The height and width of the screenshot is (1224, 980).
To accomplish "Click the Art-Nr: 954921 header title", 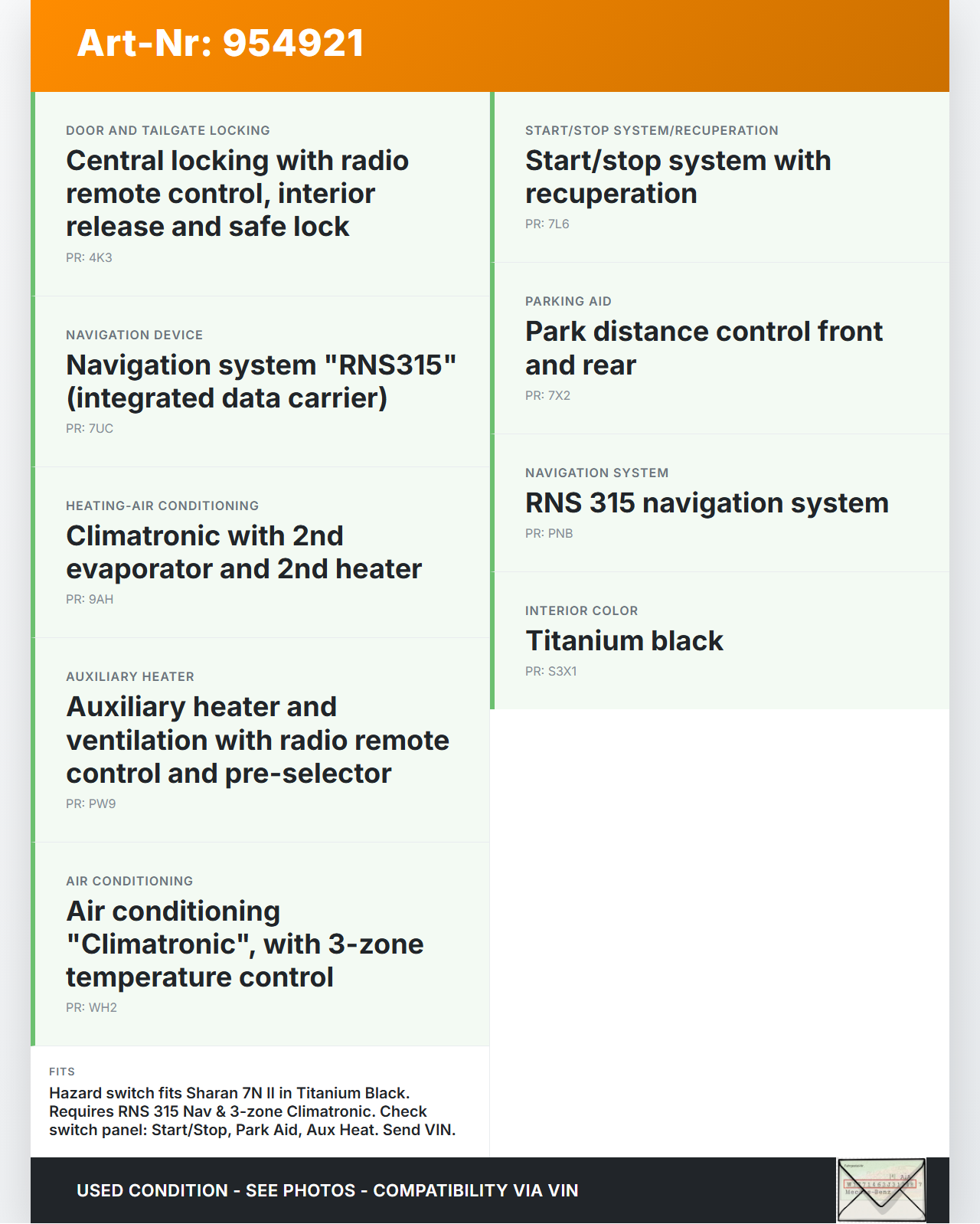I will [220, 43].
